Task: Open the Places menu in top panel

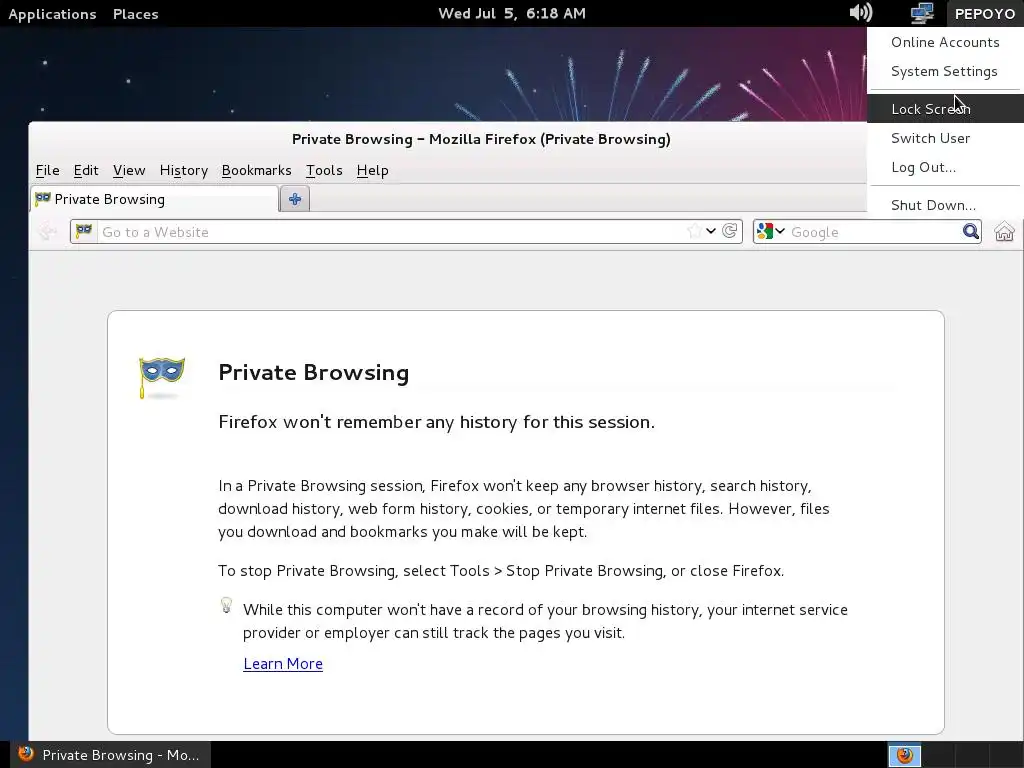Action: [x=135, y=14]
